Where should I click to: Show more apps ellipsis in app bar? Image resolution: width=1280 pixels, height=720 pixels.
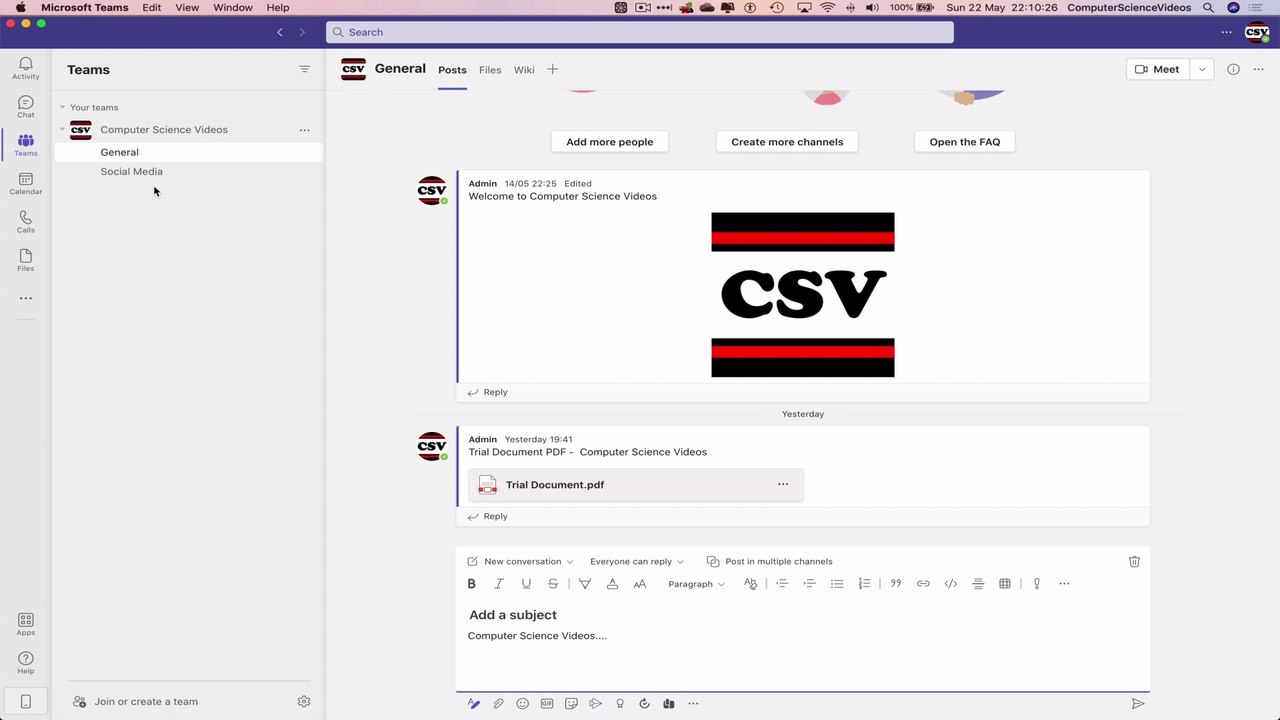26,298
